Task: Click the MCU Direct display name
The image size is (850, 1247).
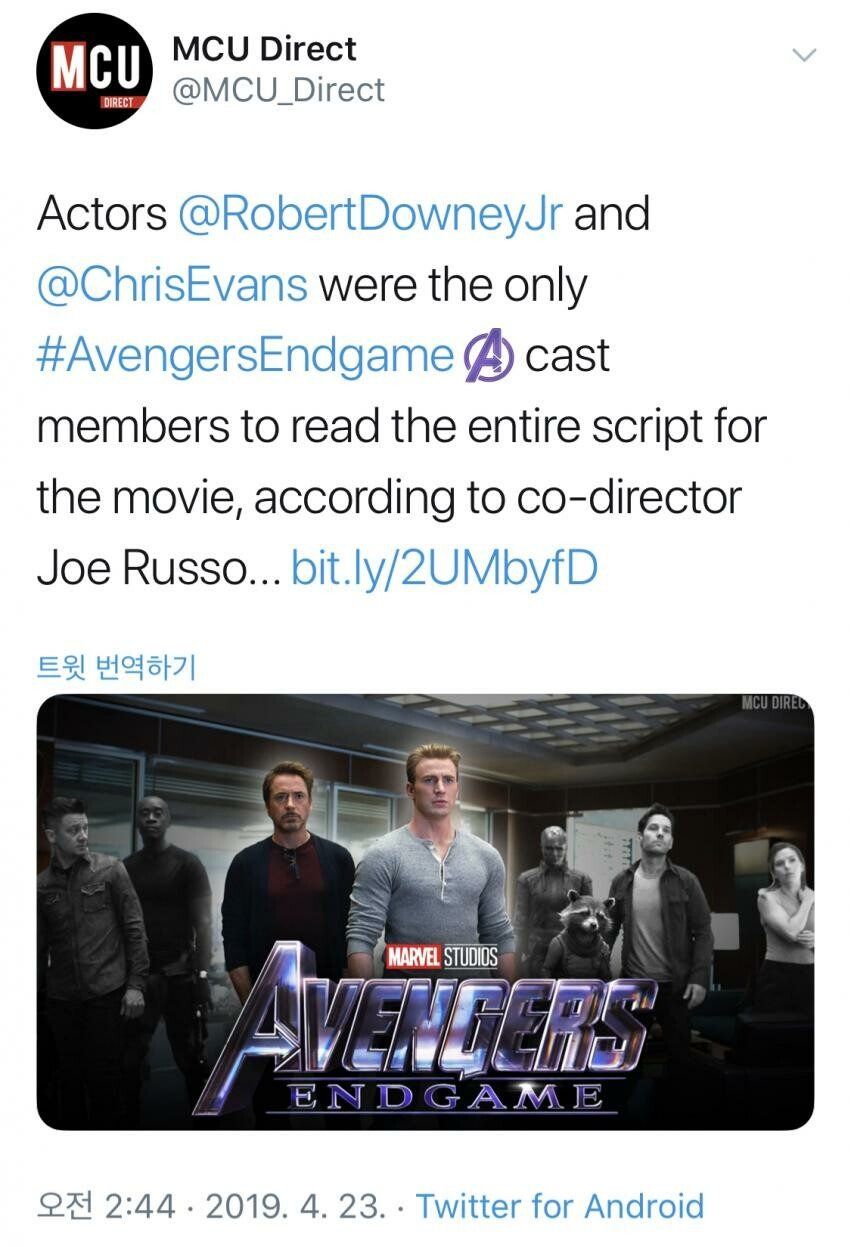Action: point(264,48)
